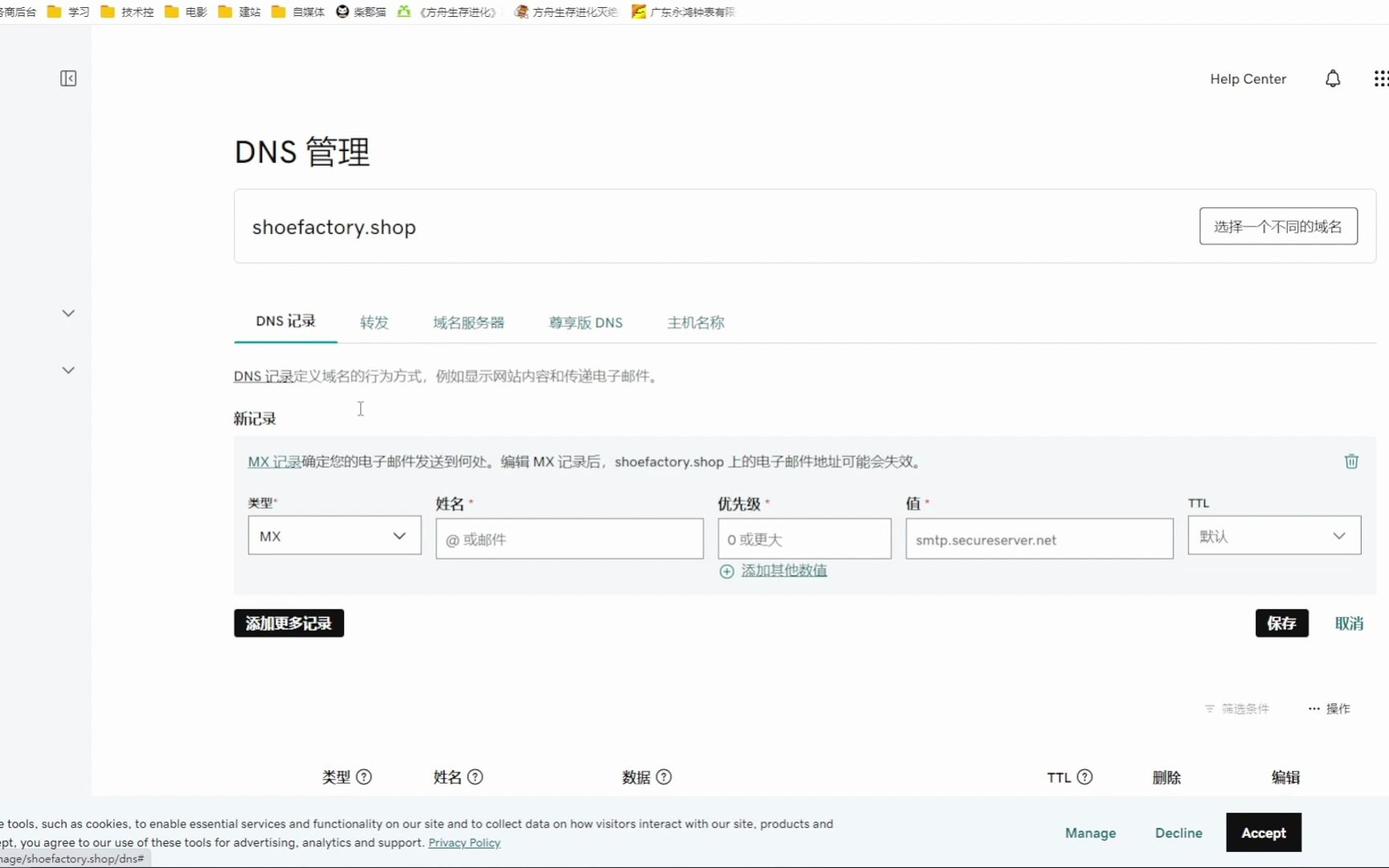Switch to the 转发 tab
This screenshot has height=868, width=1389.
[375, 323]
